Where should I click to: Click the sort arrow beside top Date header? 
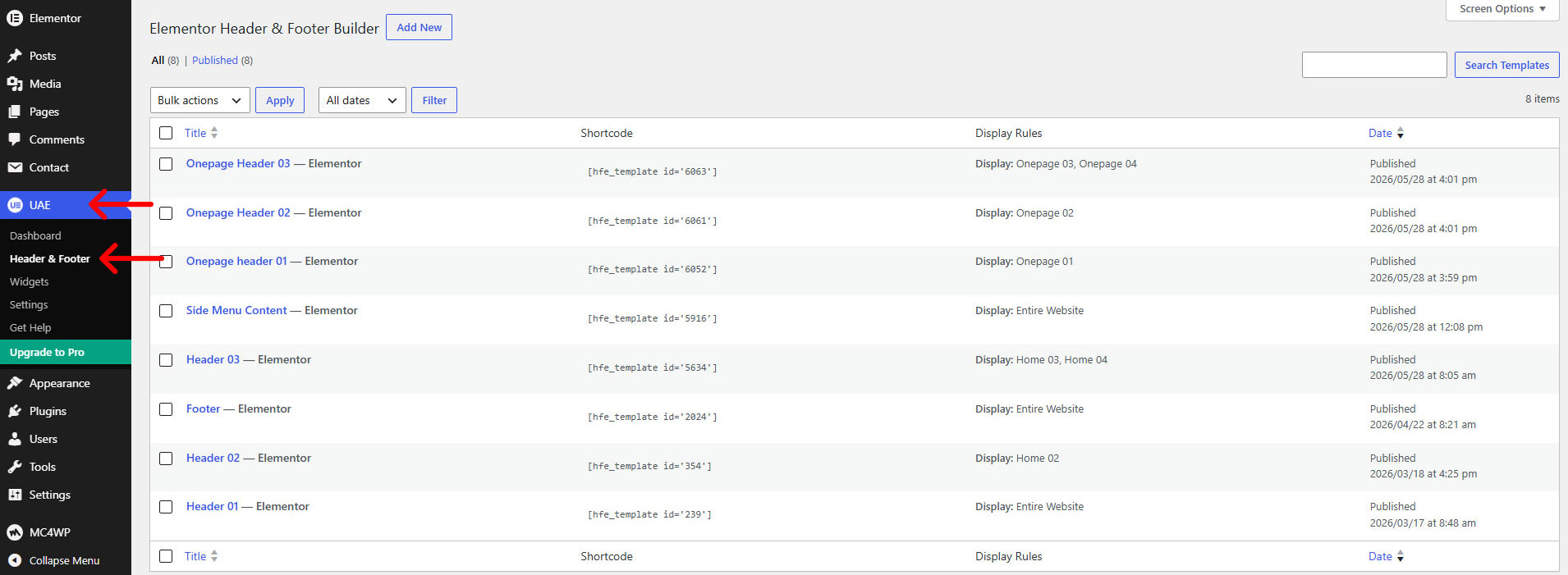coord(1401,133)
